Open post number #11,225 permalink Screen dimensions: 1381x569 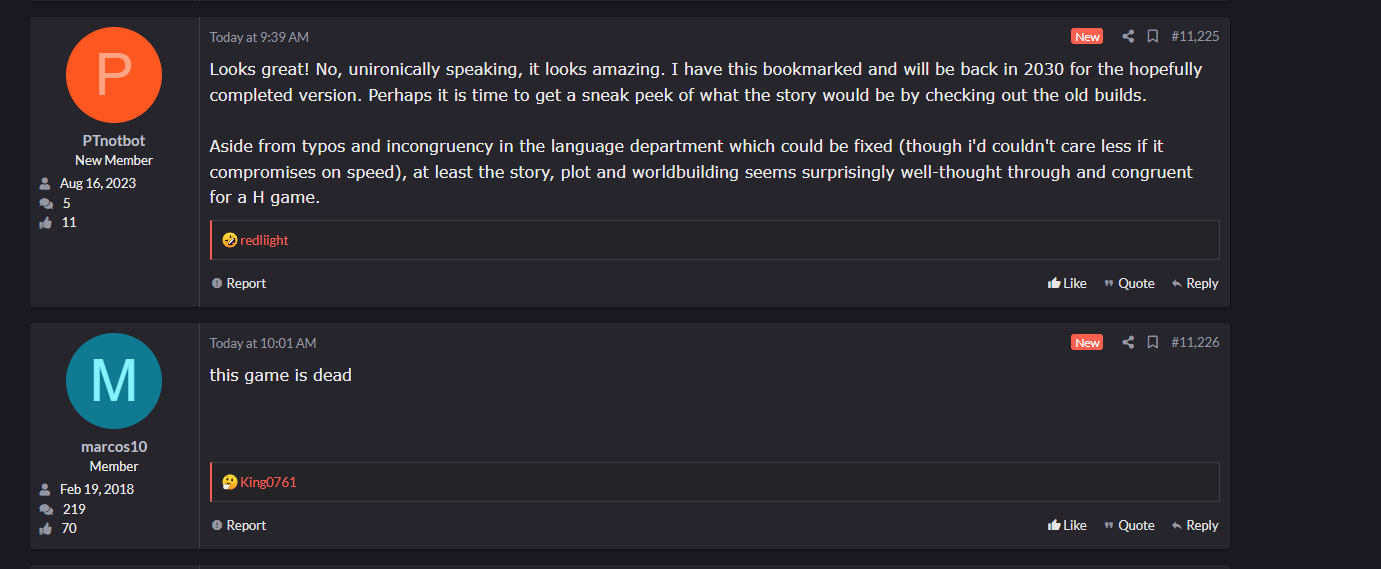(1195, 36)
